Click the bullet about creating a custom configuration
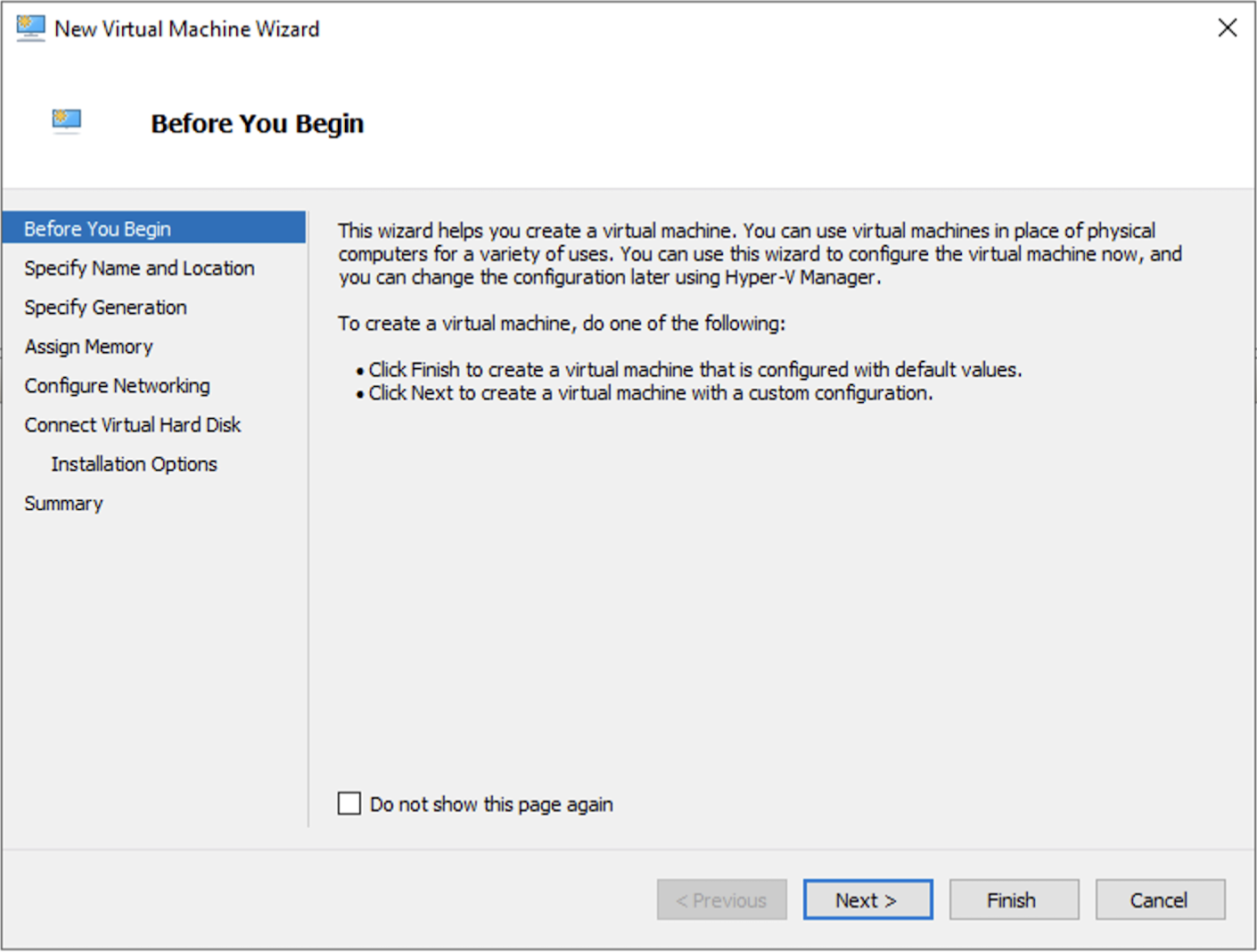The height and width of the screenshot is (952, 1257). tap(650, 392)
